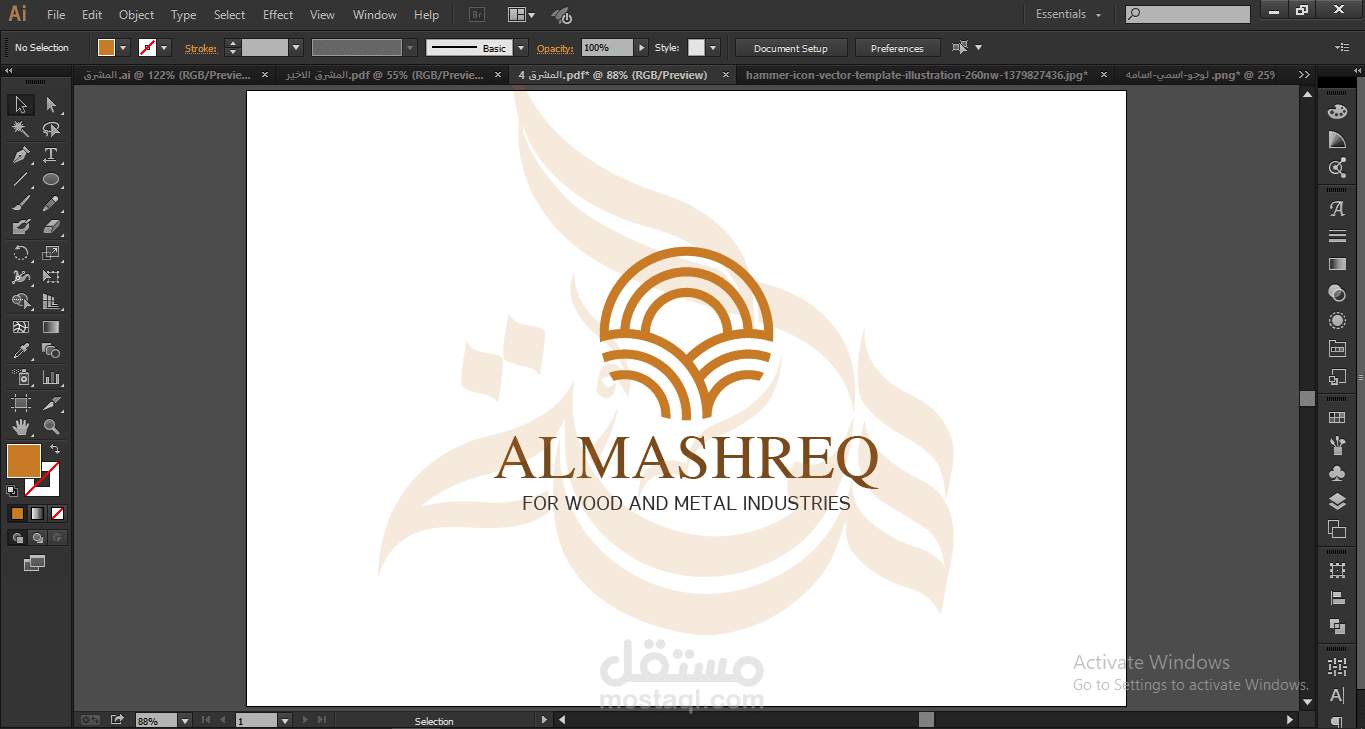
Task: Open the Color panel icon in dock
Action: pos(1337,112)
